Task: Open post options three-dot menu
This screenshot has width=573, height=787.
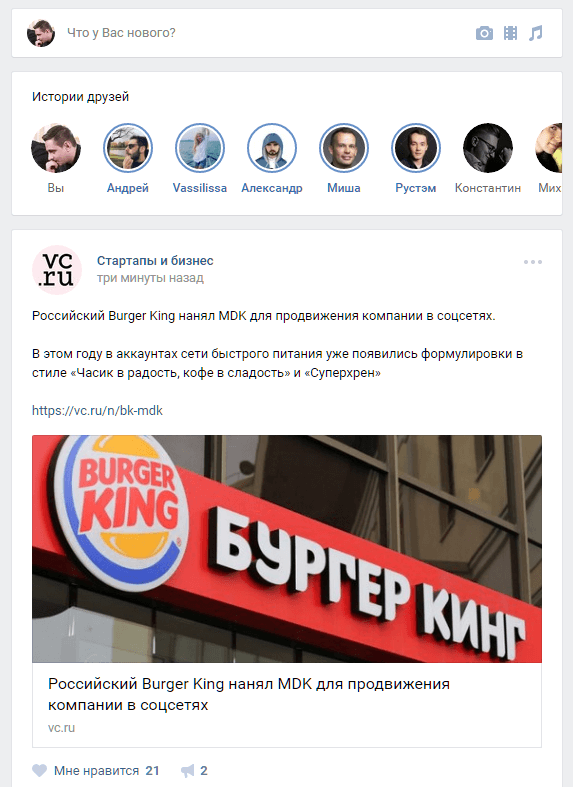Action: pos(532,262)
